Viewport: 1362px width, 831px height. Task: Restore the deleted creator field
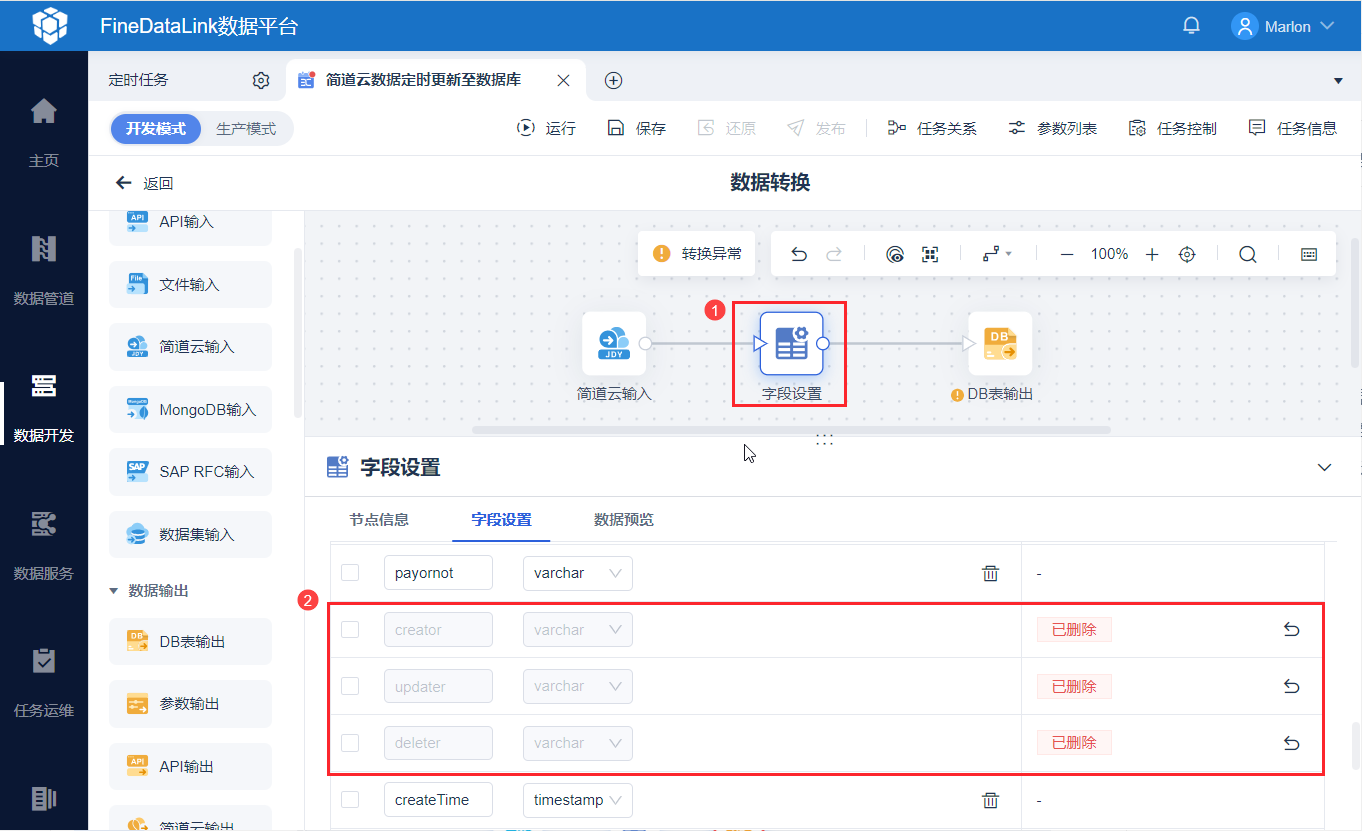pos(1291,630)
